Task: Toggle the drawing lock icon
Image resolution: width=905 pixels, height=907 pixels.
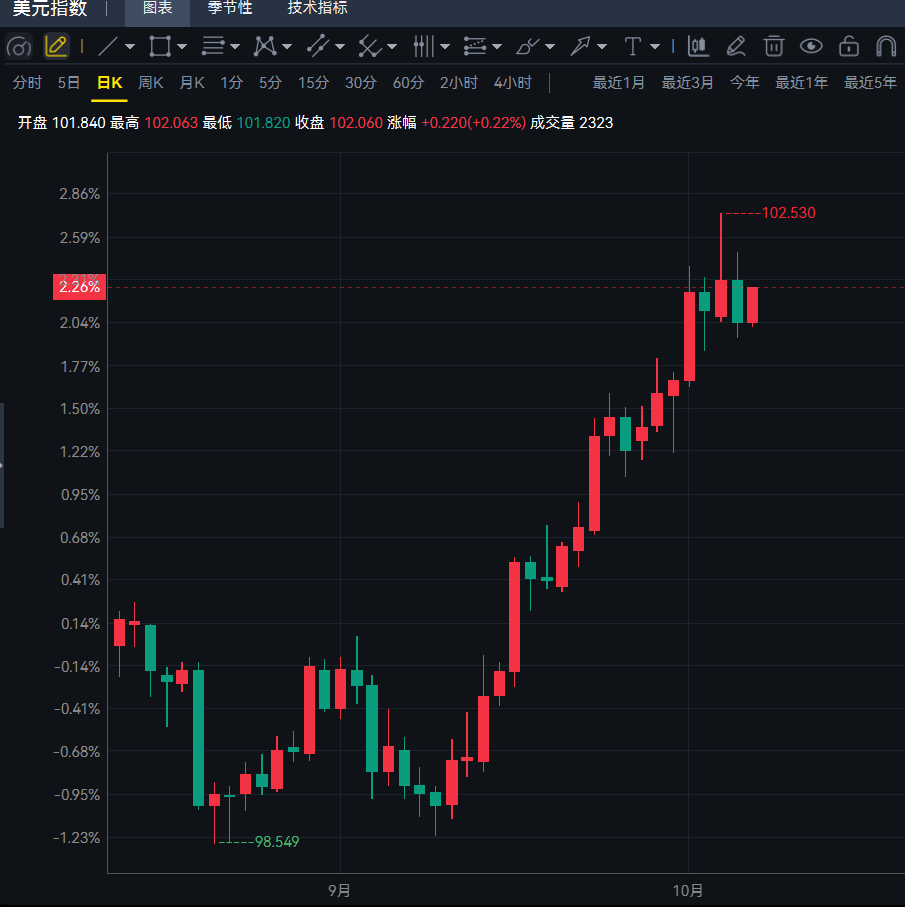Action: (849, 46)
